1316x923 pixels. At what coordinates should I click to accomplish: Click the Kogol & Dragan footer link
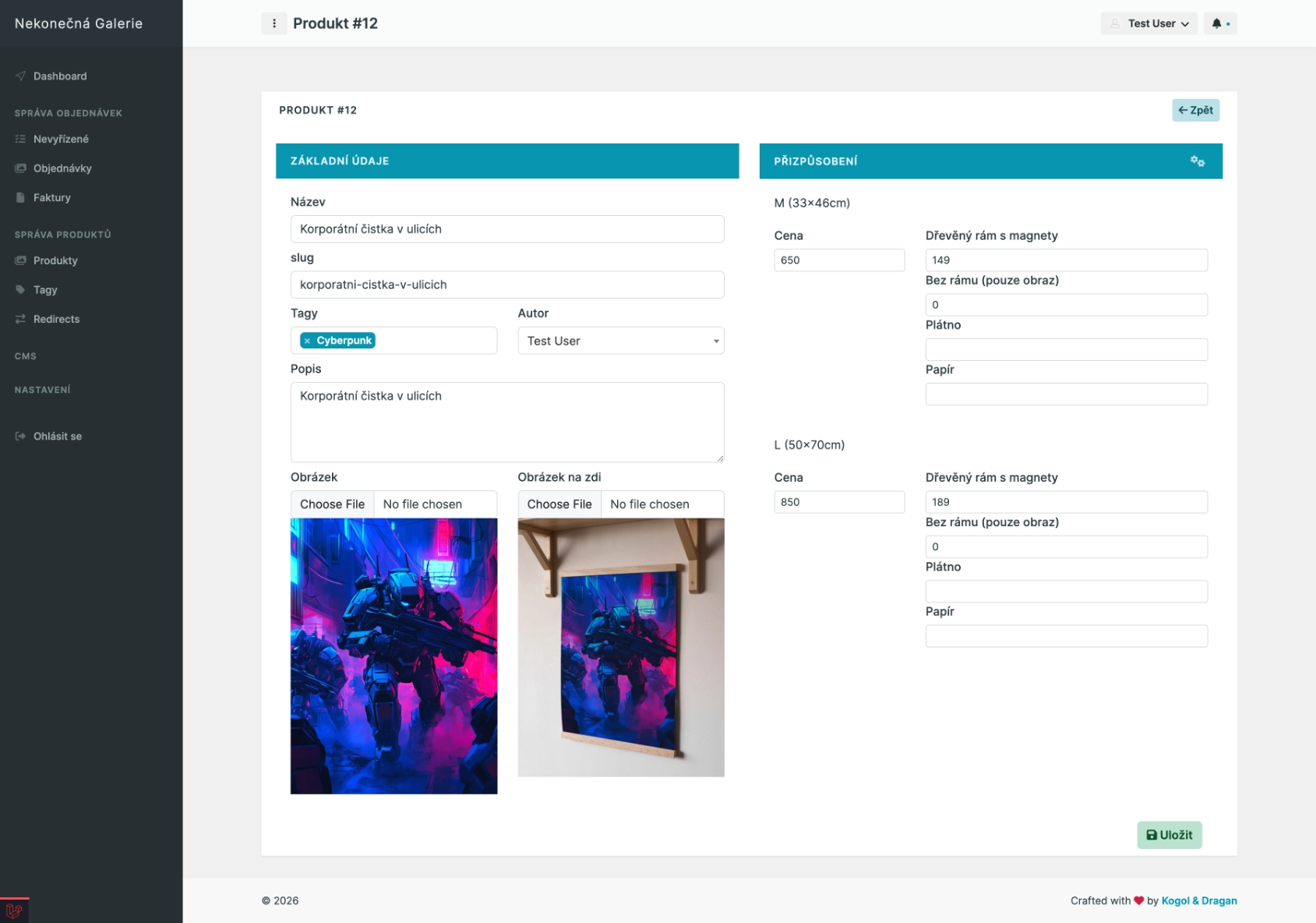(1198, 900)
